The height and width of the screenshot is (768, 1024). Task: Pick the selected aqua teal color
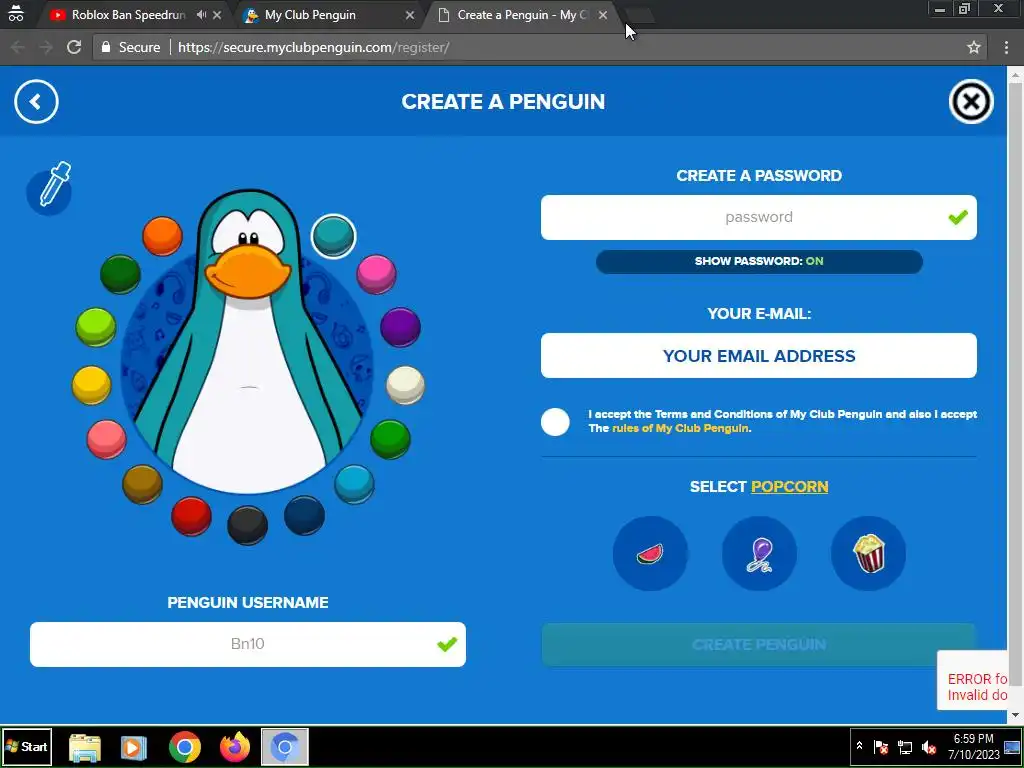coord(334,236)
